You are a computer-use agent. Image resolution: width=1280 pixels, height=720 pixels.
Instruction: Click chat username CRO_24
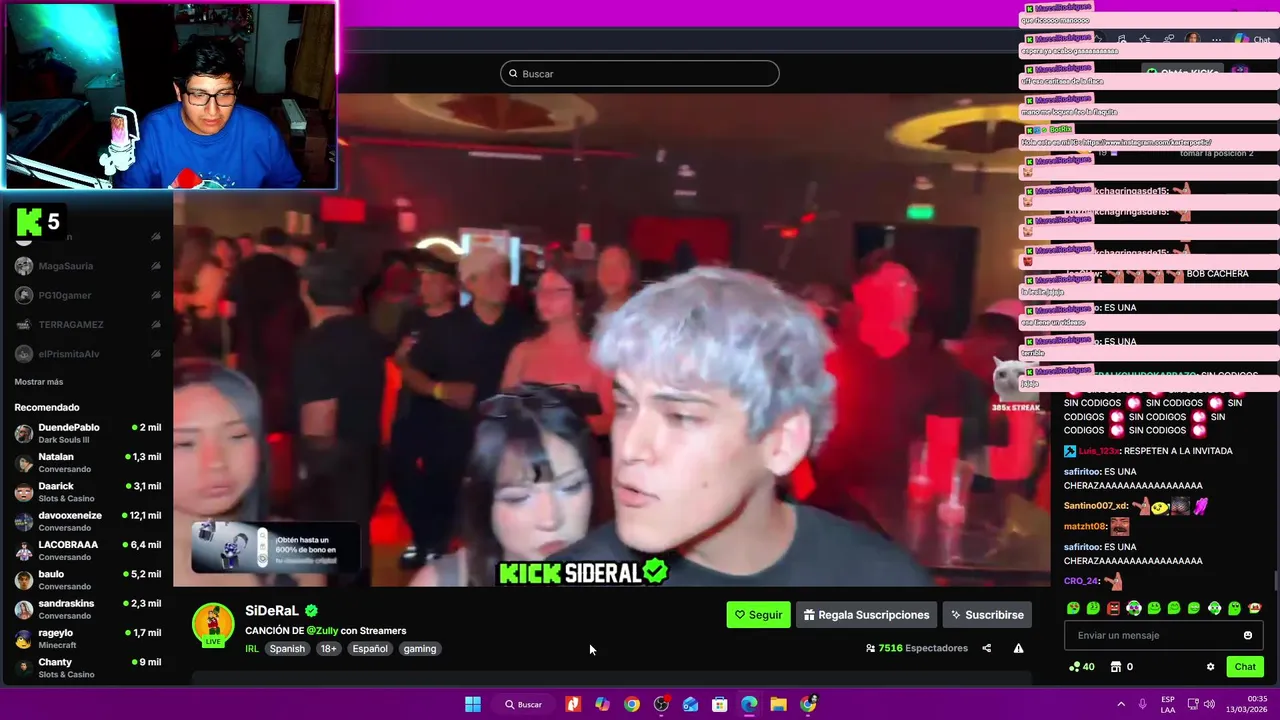coord(1081,581)
